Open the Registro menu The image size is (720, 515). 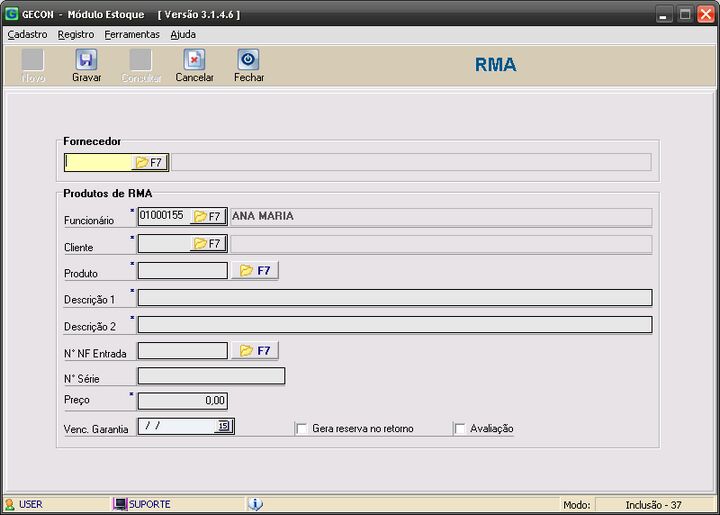pos(76,34)
